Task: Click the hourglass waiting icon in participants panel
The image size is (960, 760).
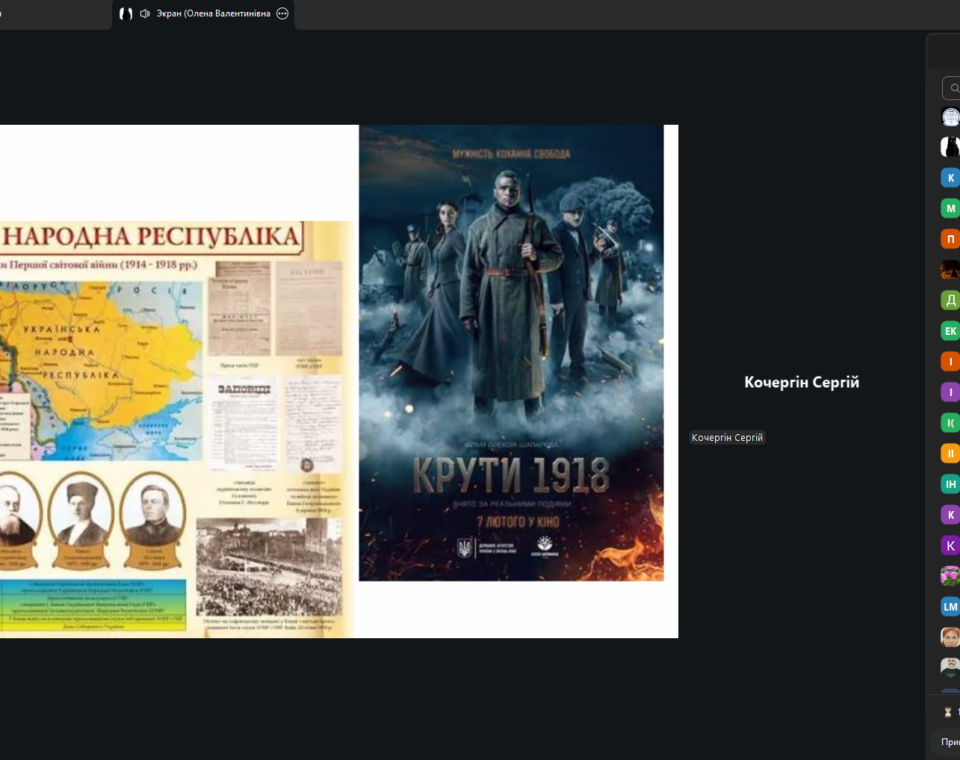Action: (948, 712)
